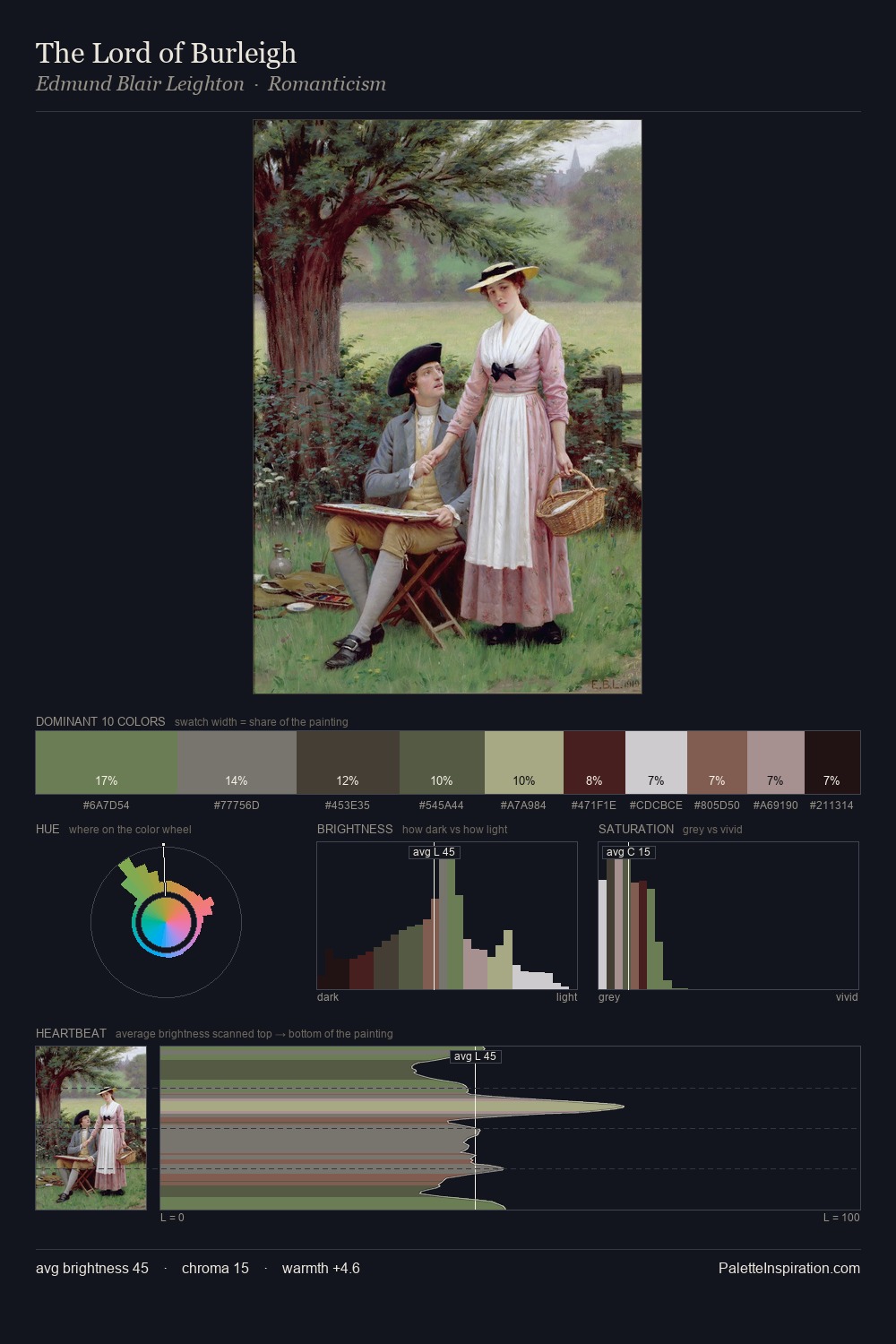This screenshot has height=1344, width=896.
Task: Click the dark axis label under brightness
Action: pyautogui.click(x=328, y=997)
